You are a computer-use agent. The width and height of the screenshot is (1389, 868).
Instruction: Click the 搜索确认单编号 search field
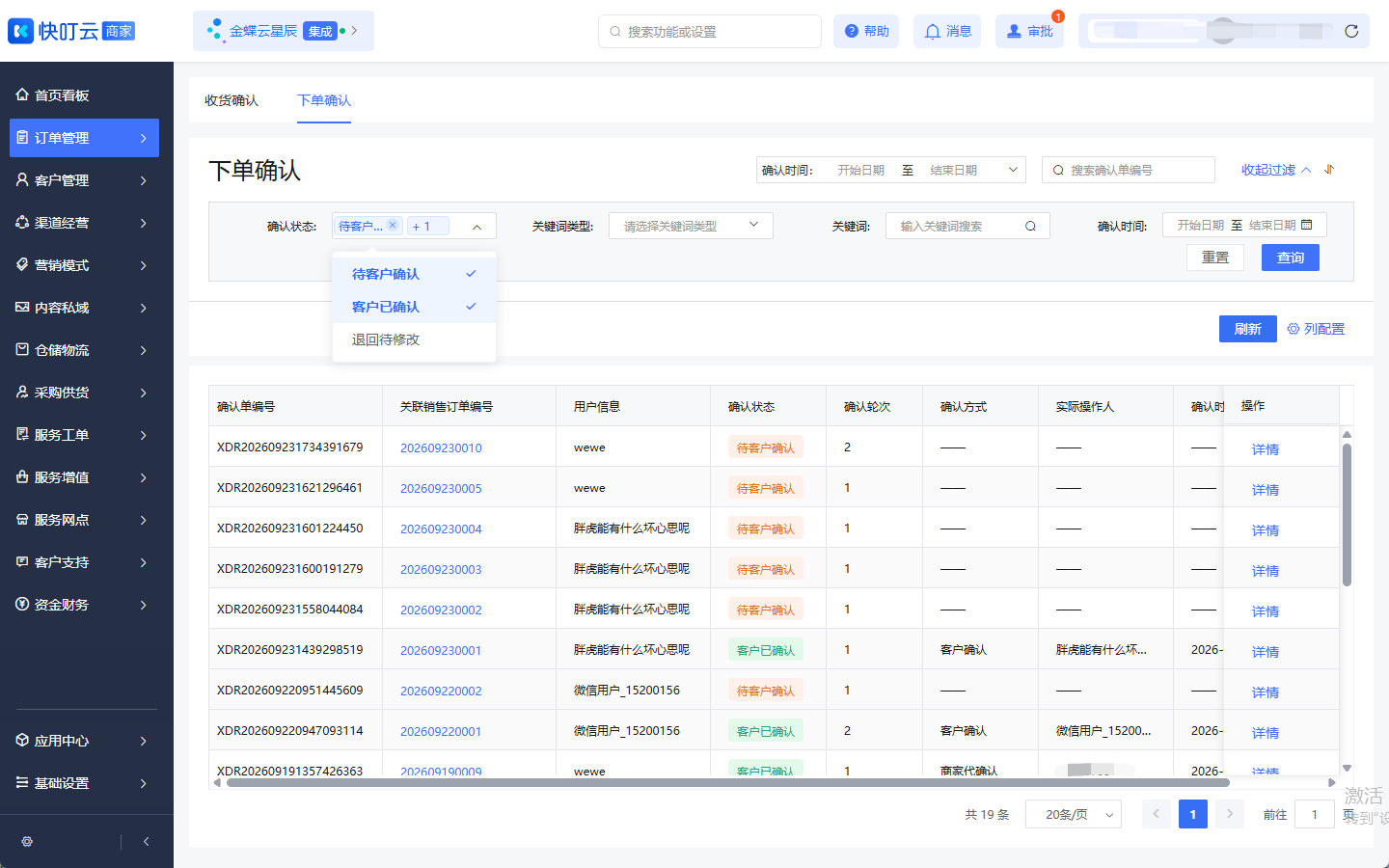[x=1129, y=170]
